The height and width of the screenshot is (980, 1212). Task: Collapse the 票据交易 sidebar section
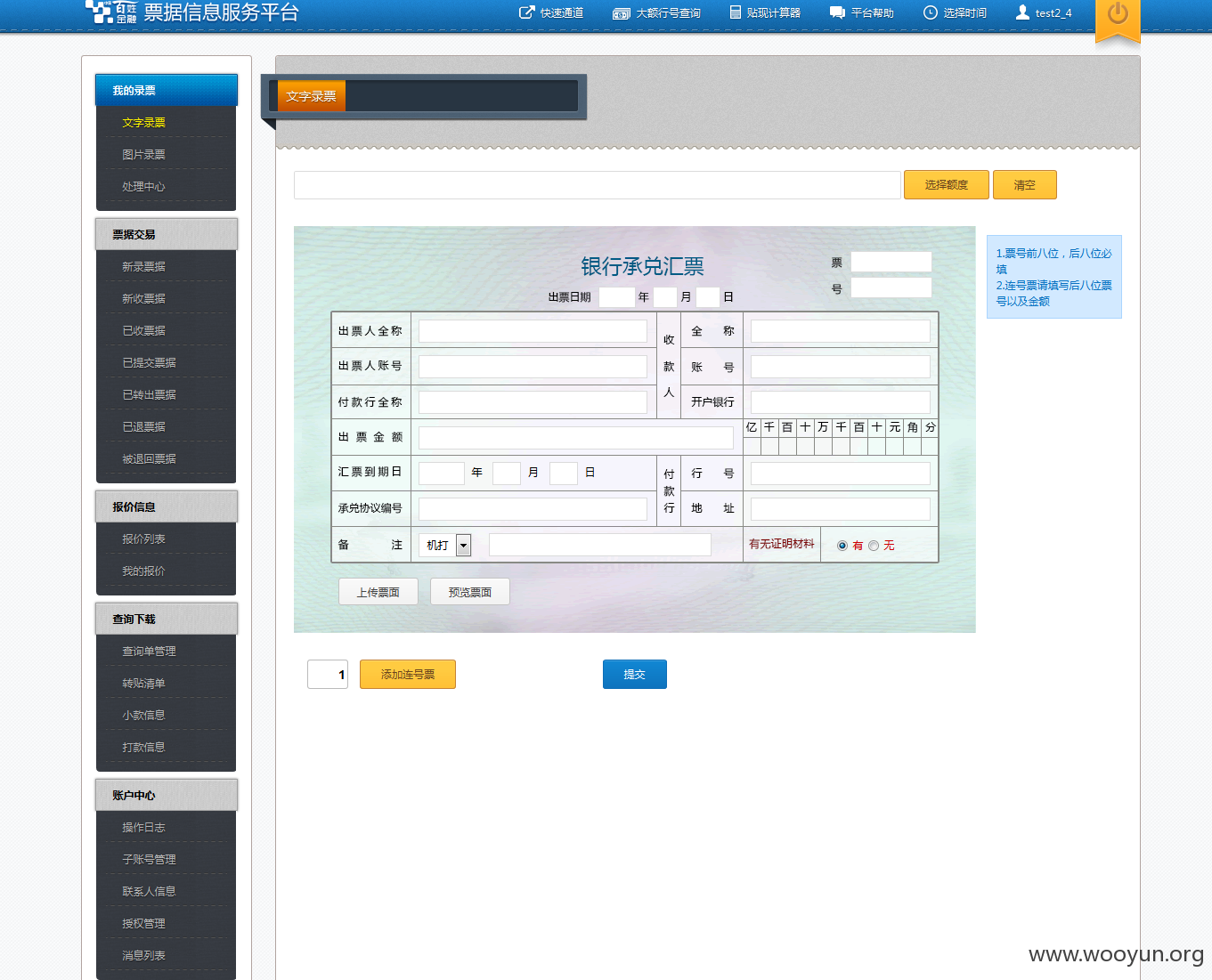[x=167, y=235]
